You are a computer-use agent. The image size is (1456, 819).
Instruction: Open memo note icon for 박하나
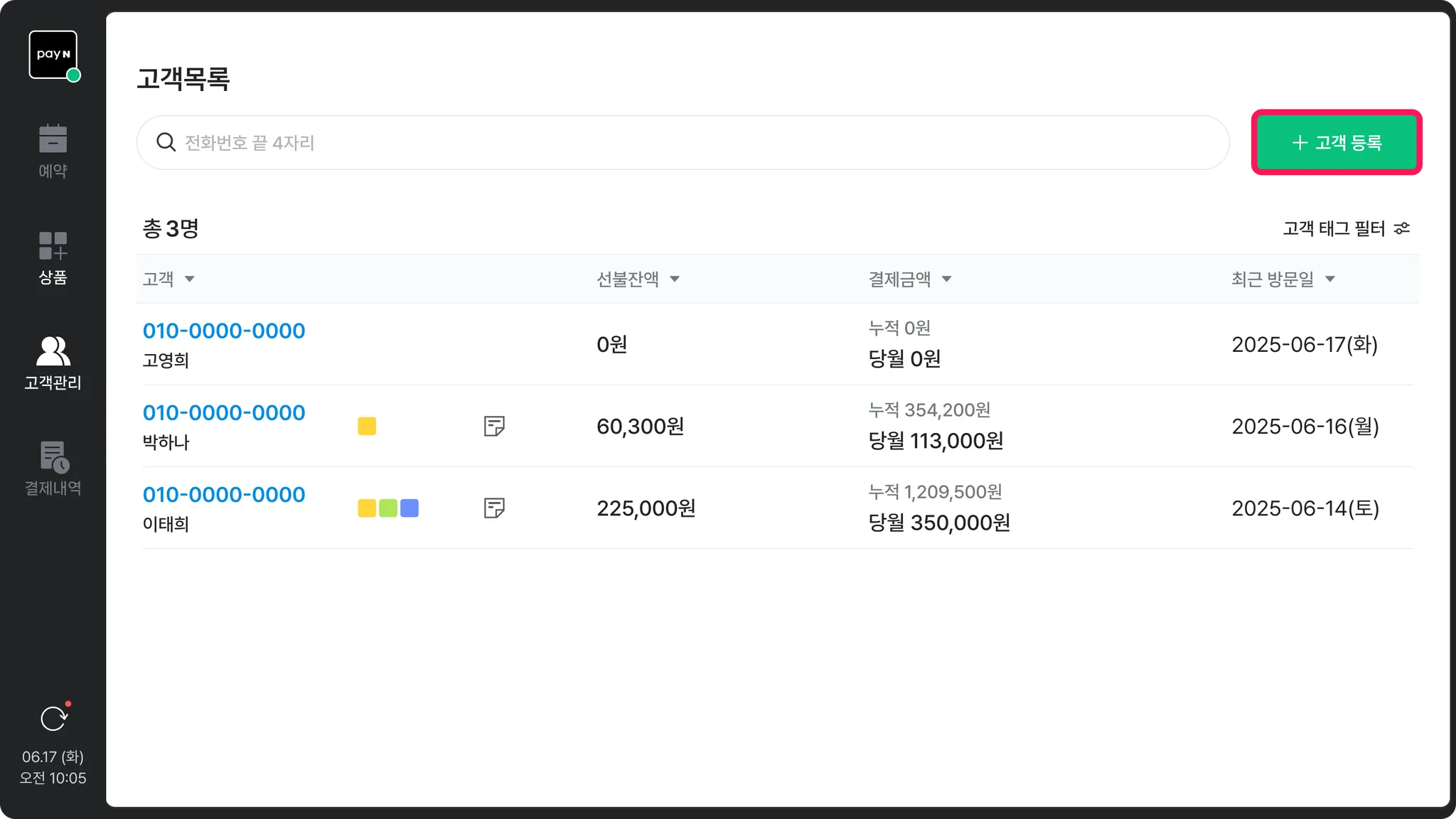point(494,426)
